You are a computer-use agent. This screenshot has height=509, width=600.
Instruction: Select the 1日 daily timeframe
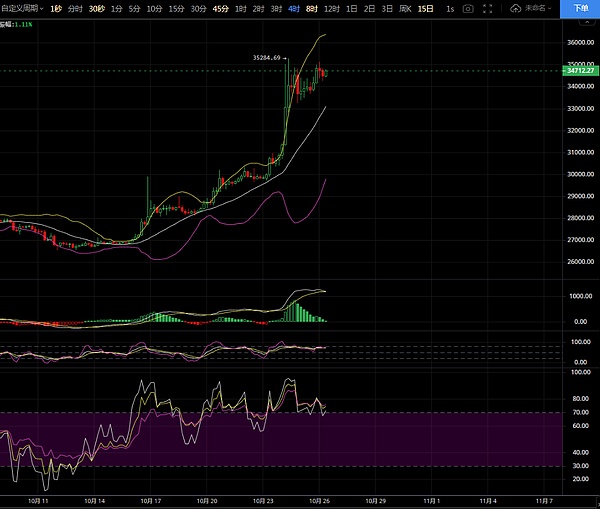[x=350, y=8]
